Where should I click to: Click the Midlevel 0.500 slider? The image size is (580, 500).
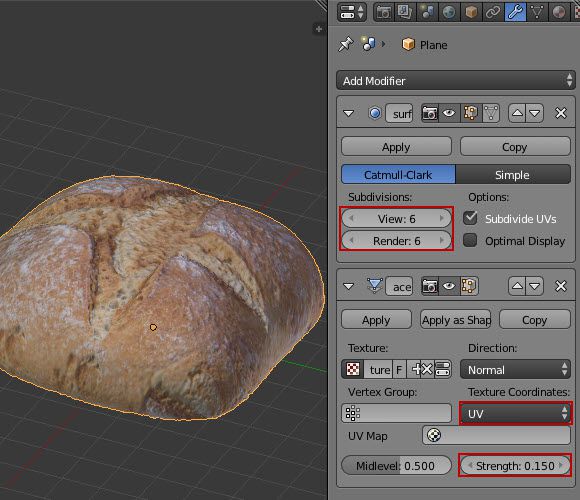[x=396, y=465]
